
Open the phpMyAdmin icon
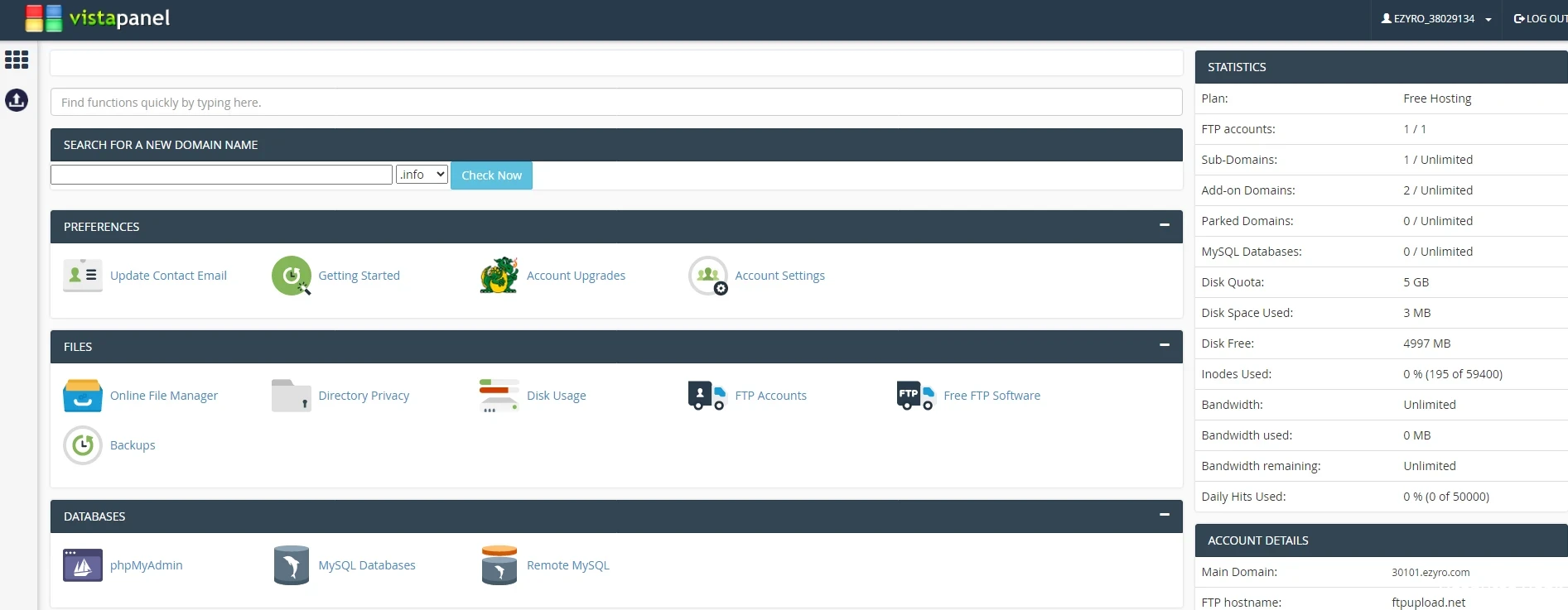(83, 565)
